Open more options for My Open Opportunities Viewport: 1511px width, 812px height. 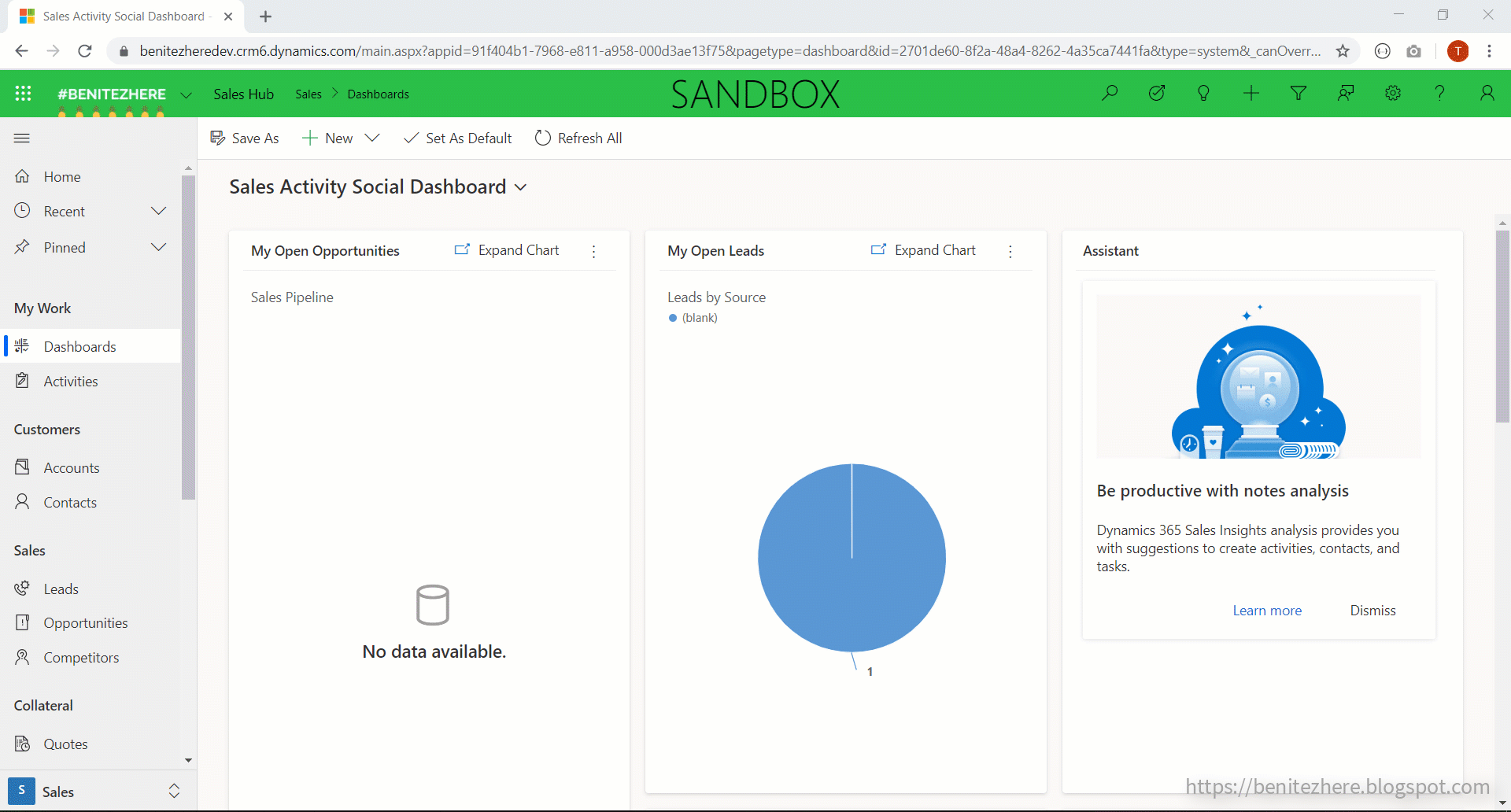pyautogui.click(x=594, y=251)
